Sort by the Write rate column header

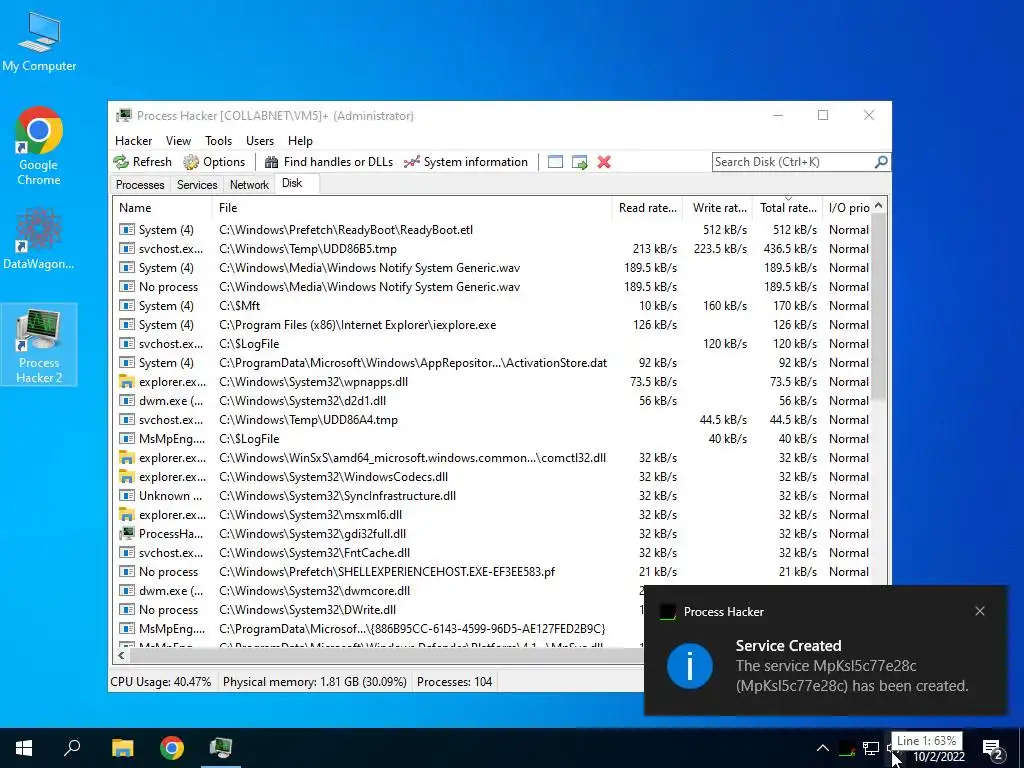point(719,208)
